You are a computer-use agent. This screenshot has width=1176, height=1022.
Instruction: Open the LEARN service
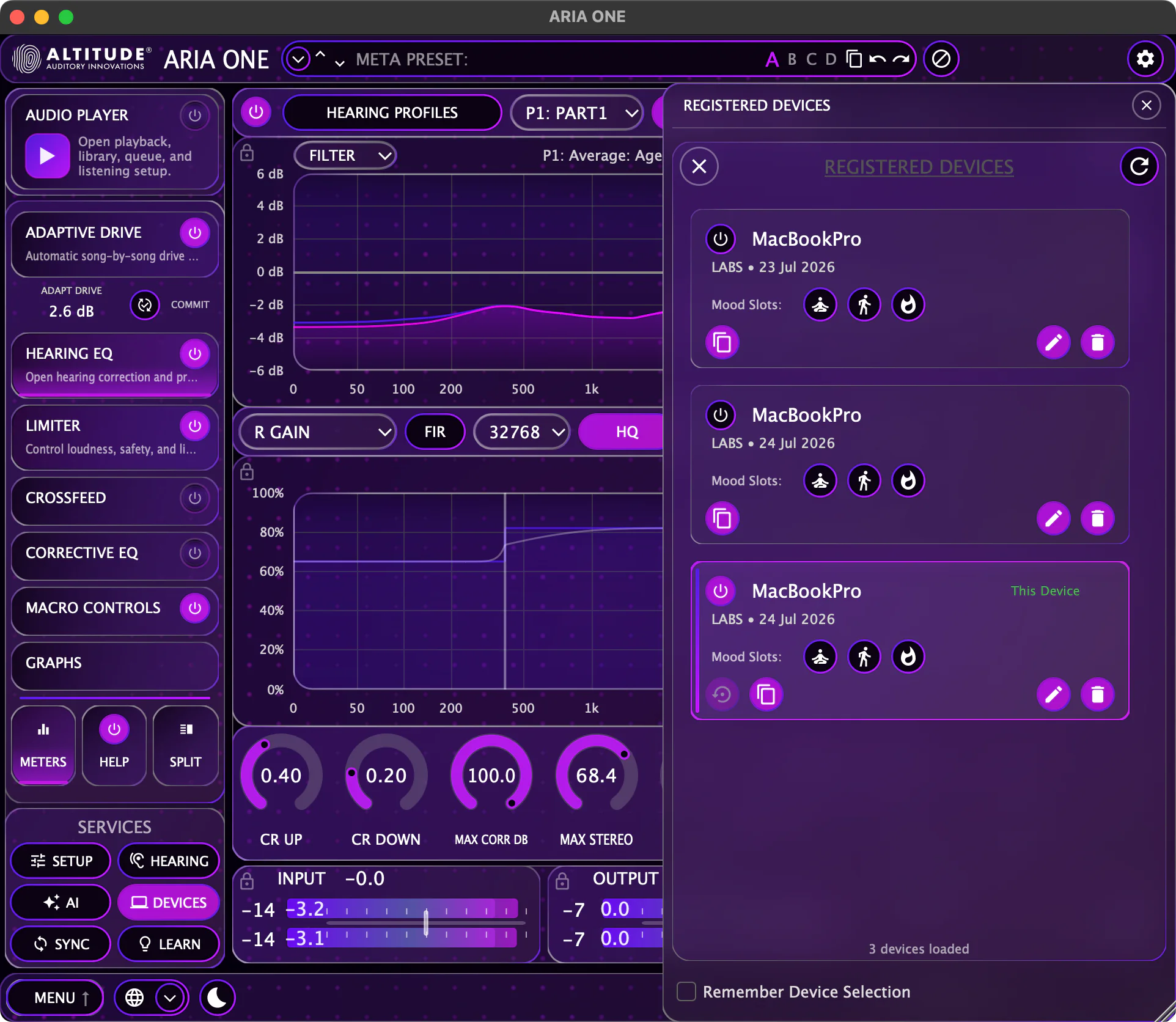pyautogui.click(x=169, y=944)
